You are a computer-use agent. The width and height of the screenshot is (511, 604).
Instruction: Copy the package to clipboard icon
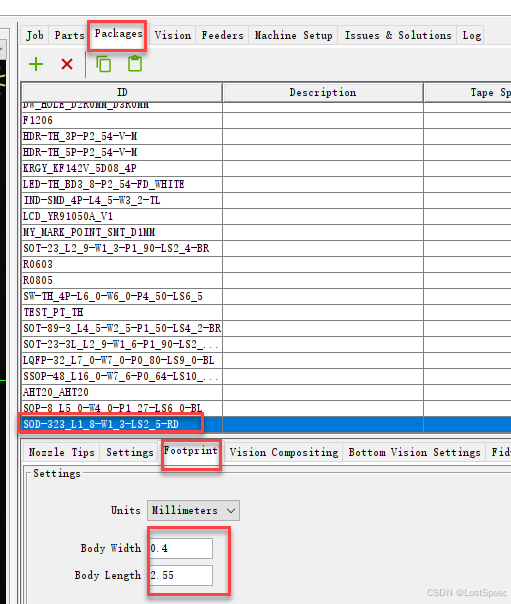[104, 64]
